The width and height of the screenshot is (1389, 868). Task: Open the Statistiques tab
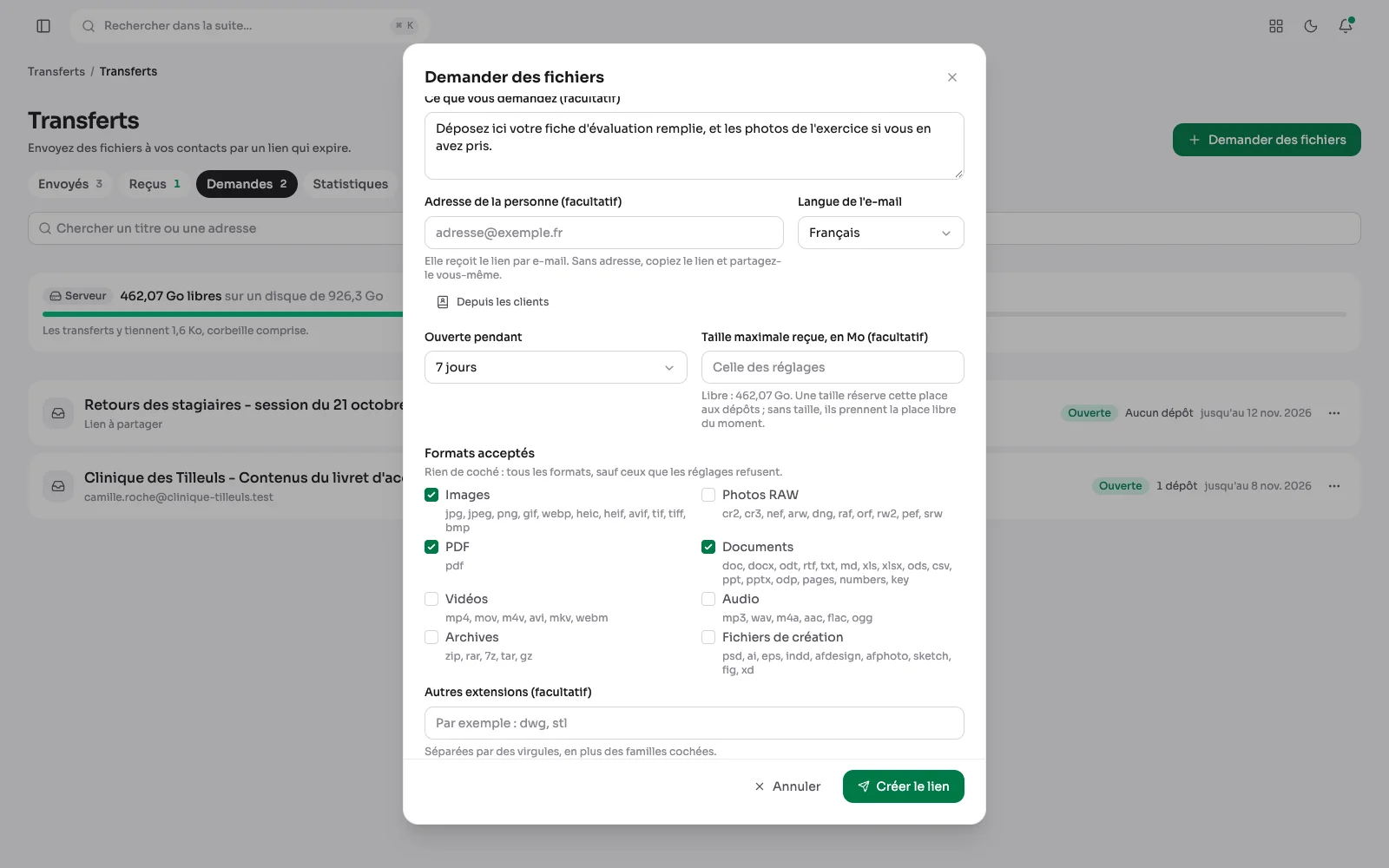click(x=351, y=184)
